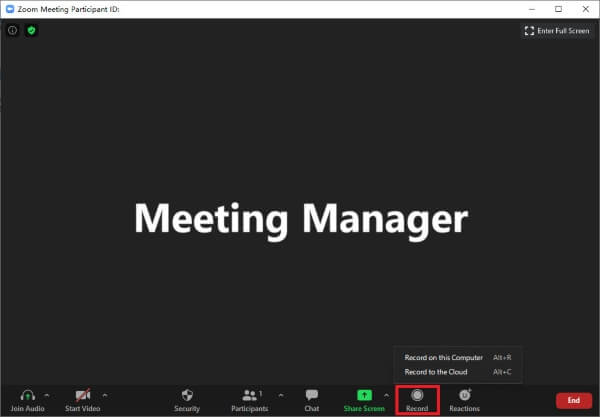Click the Zoom logo in title bar
600x417 pixels.
coord(9,9)
